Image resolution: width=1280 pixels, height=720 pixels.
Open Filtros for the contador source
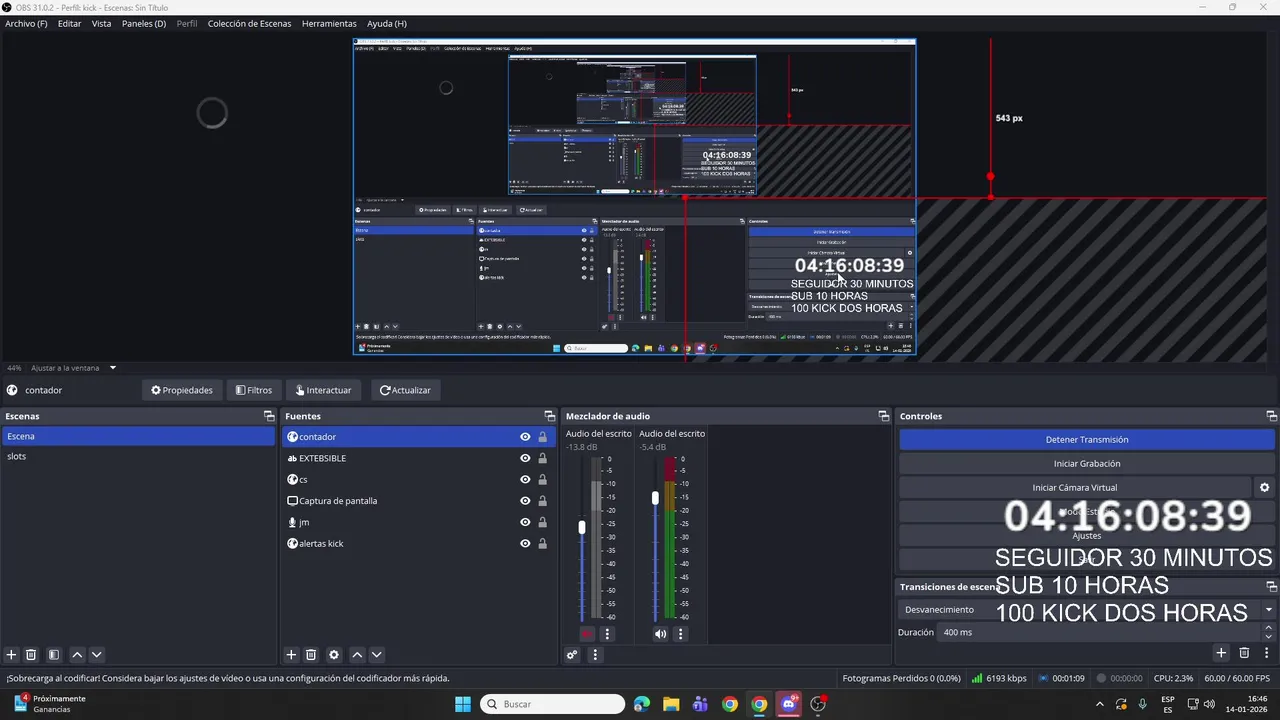(x=254, y=390)
